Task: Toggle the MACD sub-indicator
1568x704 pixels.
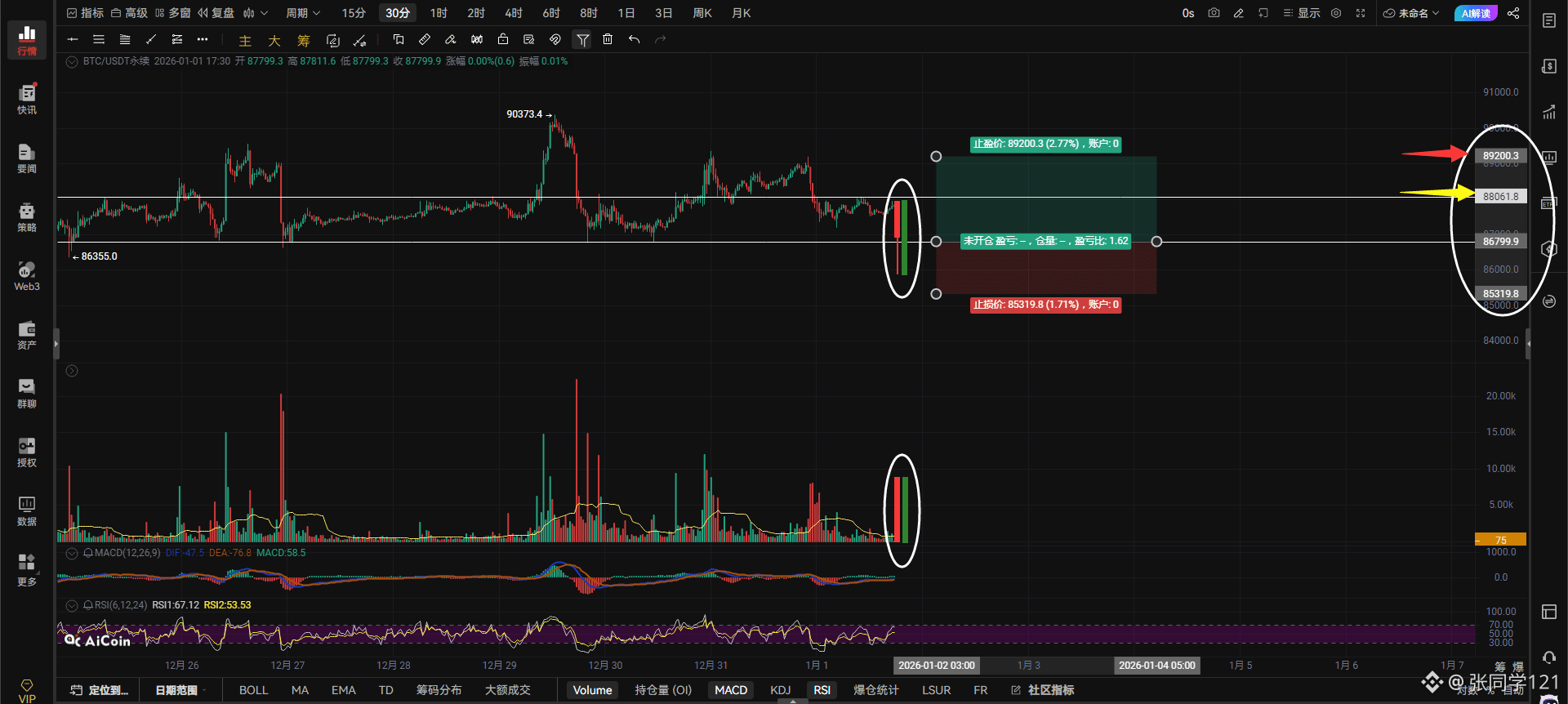Action: pyautogui.click(x=731, y=690)
